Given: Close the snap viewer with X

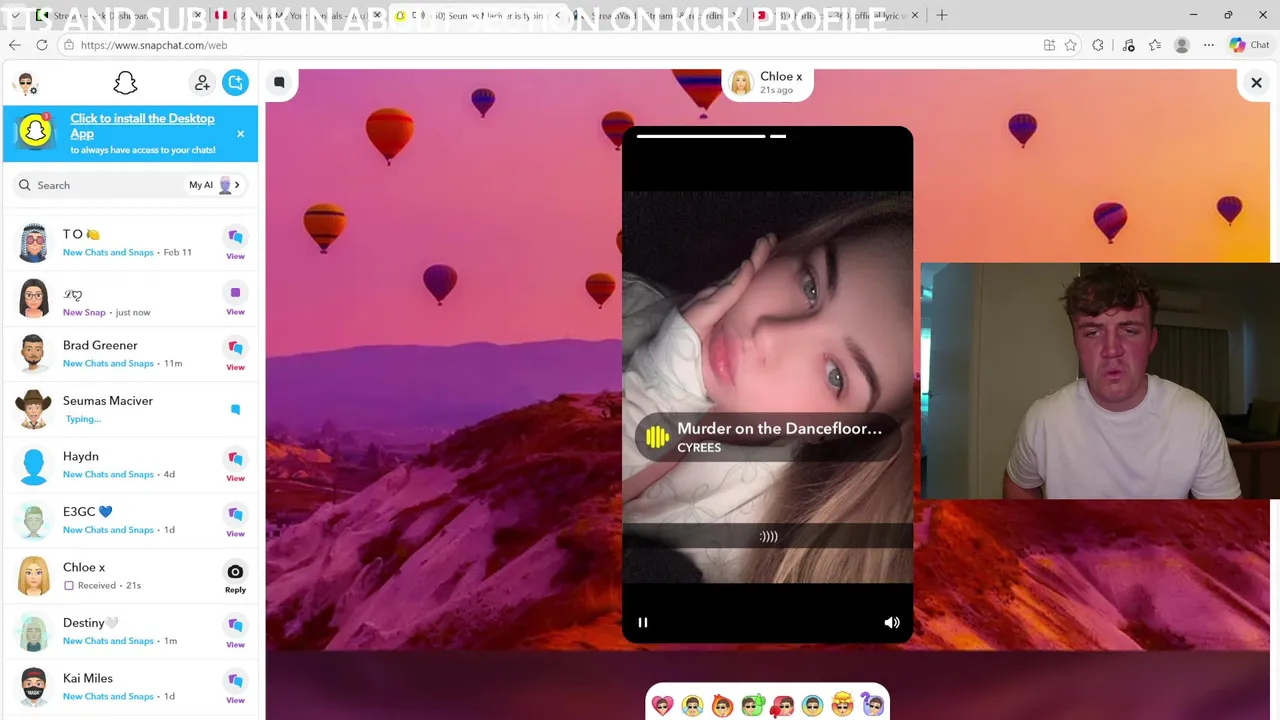Looking at the screenshot, I should tap(1256, 83).
